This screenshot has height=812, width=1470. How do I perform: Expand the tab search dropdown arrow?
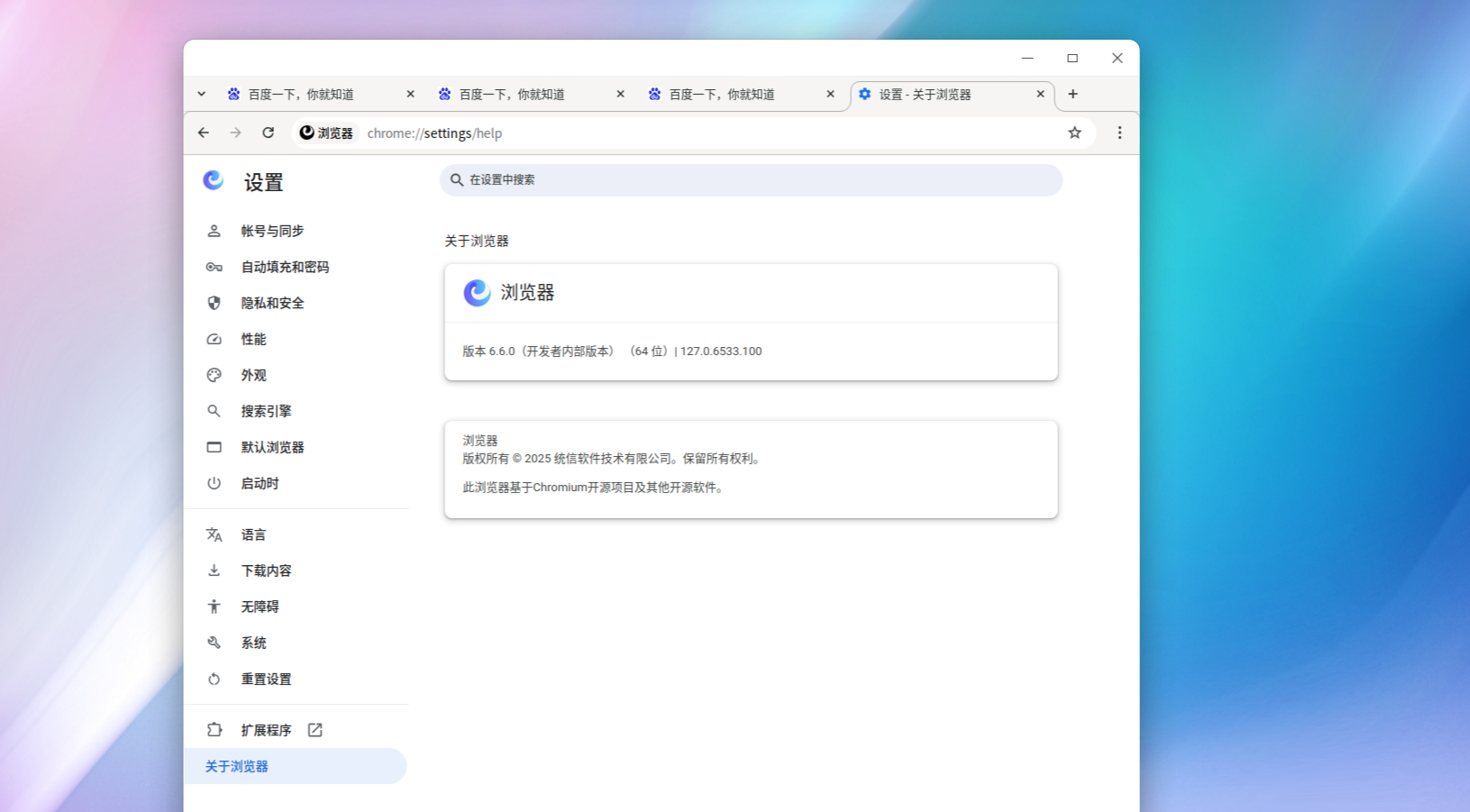click(x=201, y=94)
